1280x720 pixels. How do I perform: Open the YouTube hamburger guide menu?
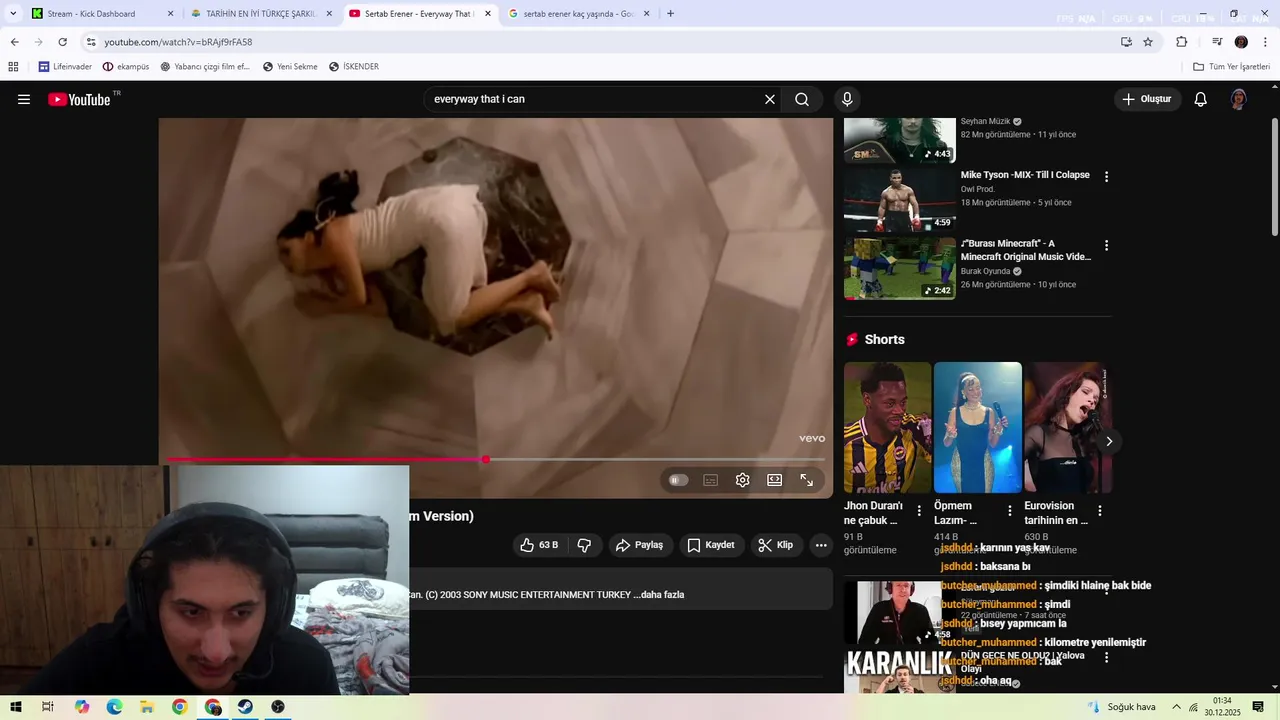(24, 99)
